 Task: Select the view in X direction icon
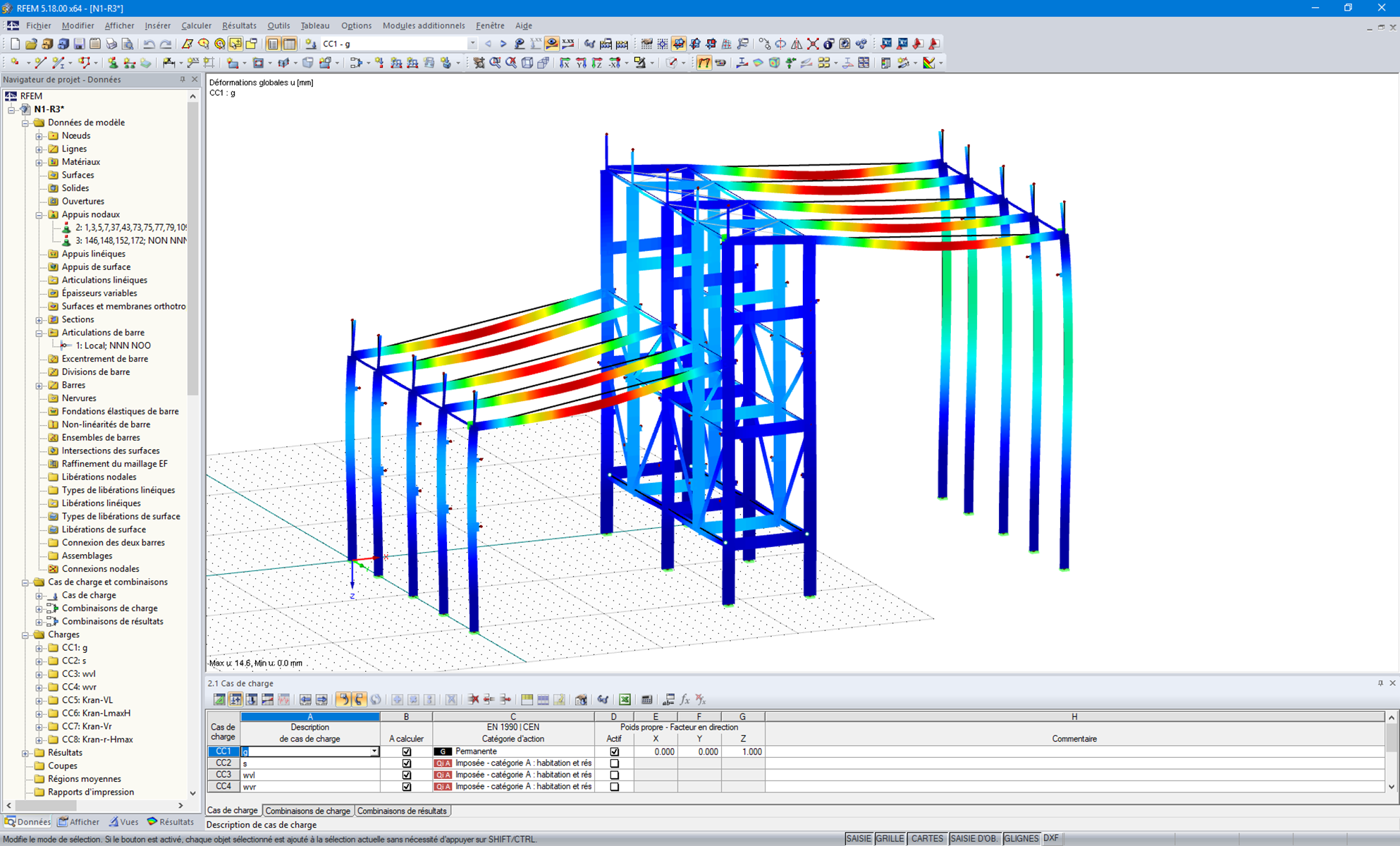pyautogui.click(x=565, y=63)
